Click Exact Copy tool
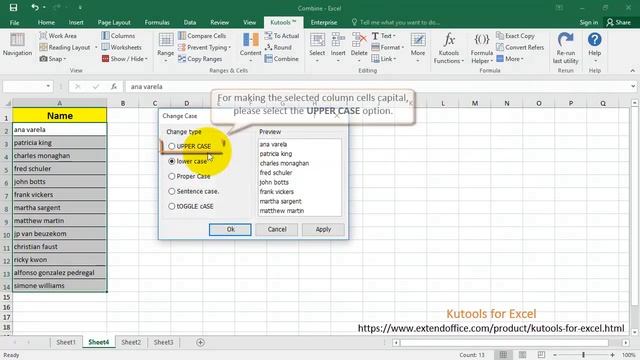The height and width of the screenshot is (360, 640). pos(515,36)
